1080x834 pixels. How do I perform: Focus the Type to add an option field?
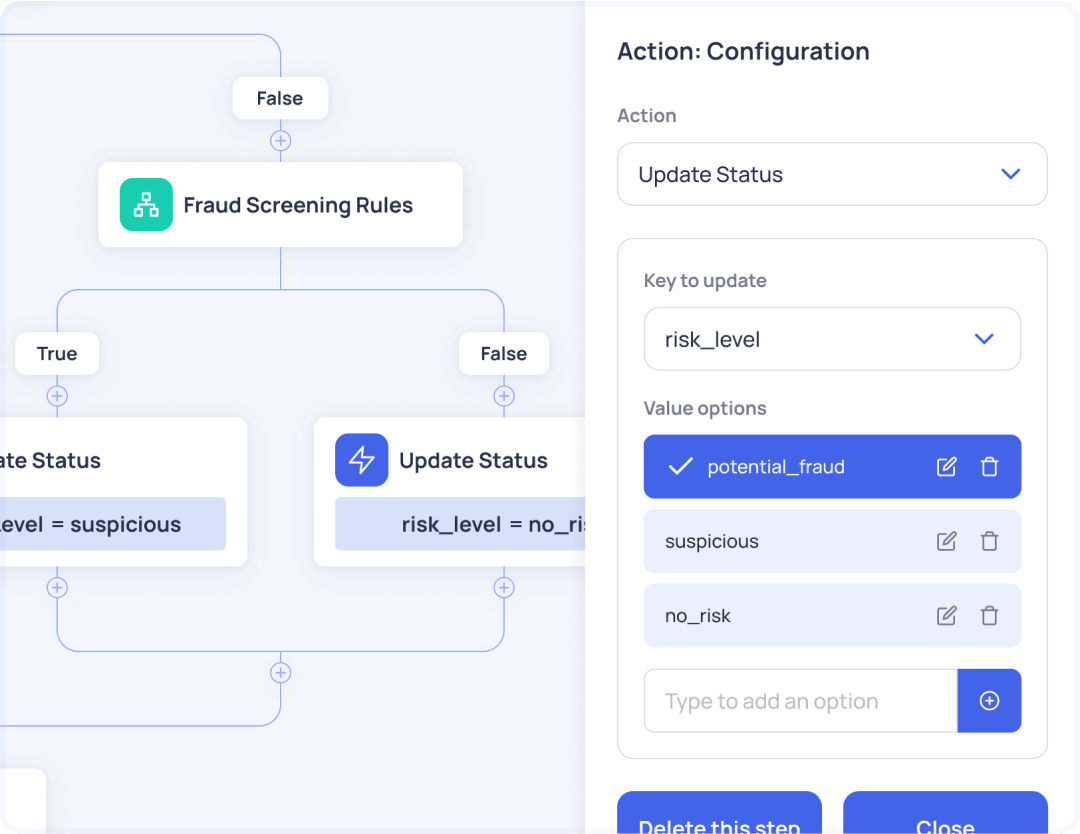tap(800, 701)
